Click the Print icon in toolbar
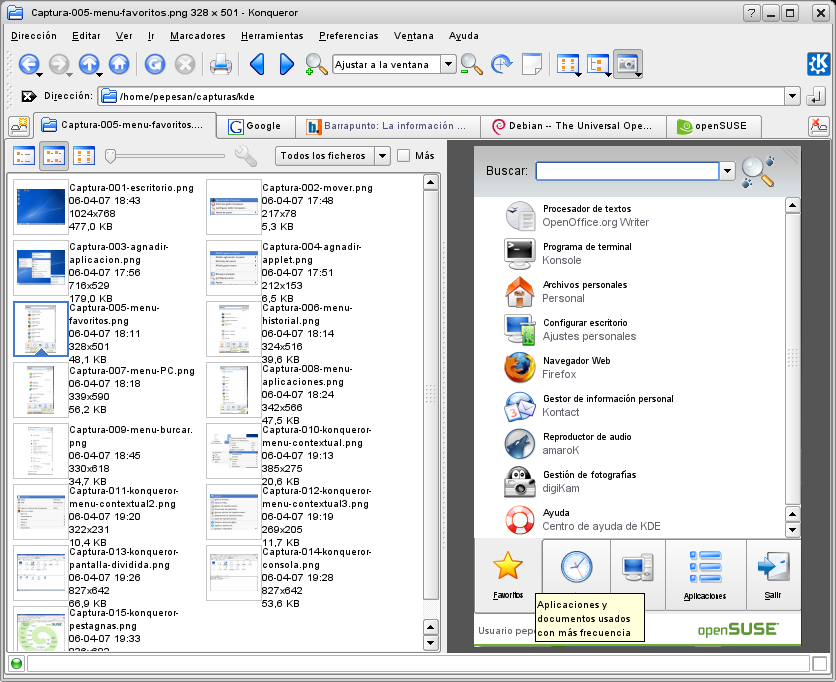 click(x=221, y=65)
